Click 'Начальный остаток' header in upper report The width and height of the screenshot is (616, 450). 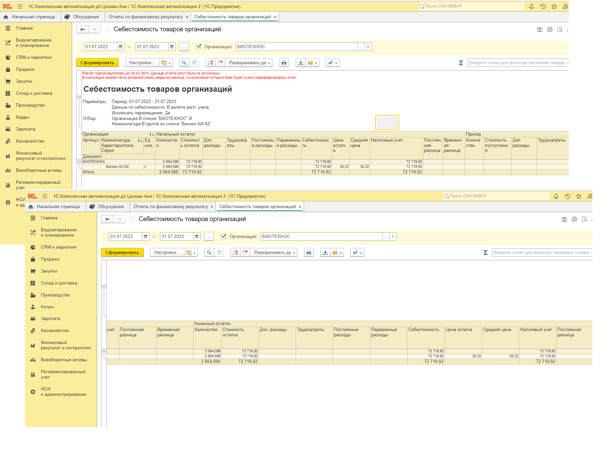coord(175,134)
